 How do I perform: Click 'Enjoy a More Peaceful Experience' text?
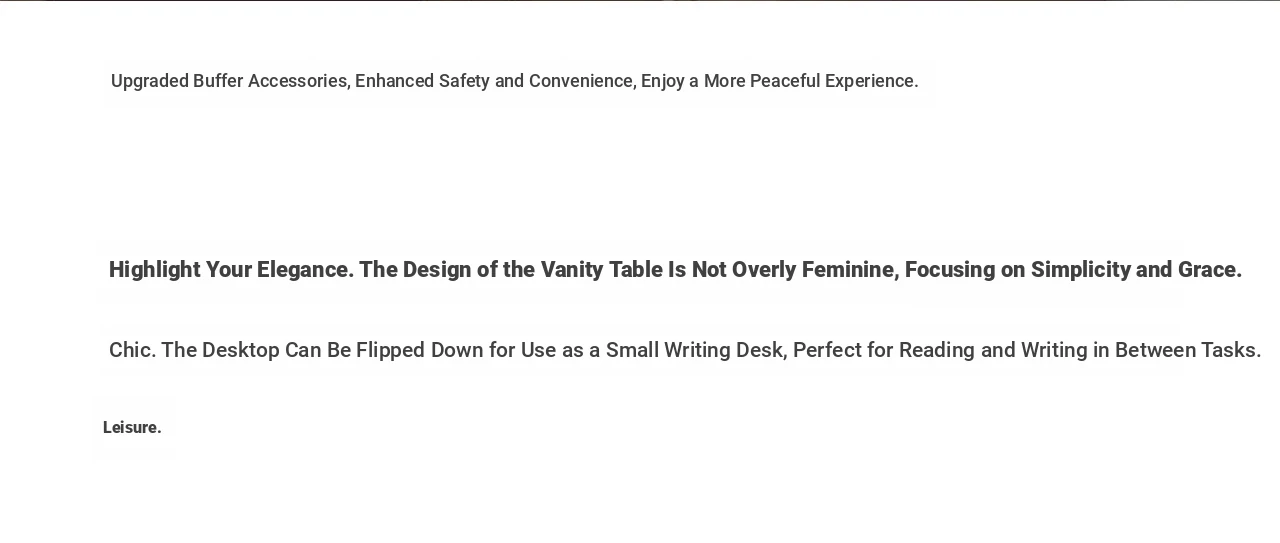click(x=779, y=81)
